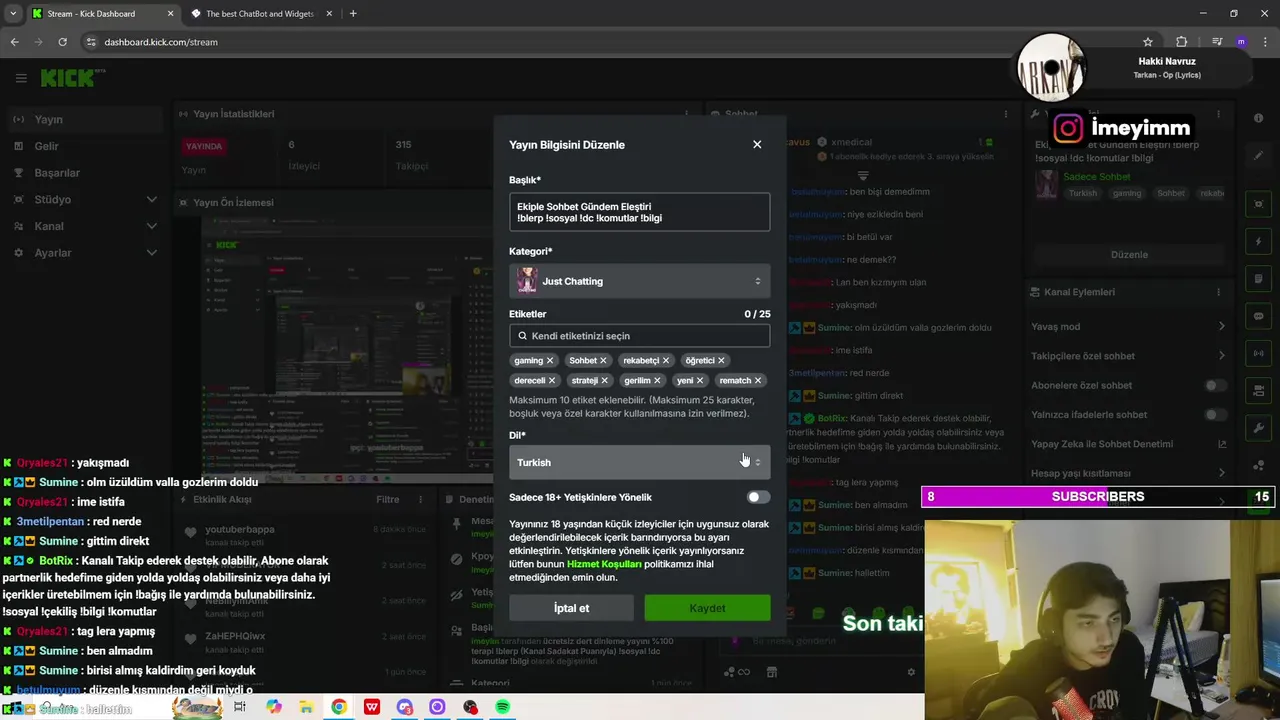Remove the dereceli tag
1280x720 pixels.
click(x=552, y=381)
